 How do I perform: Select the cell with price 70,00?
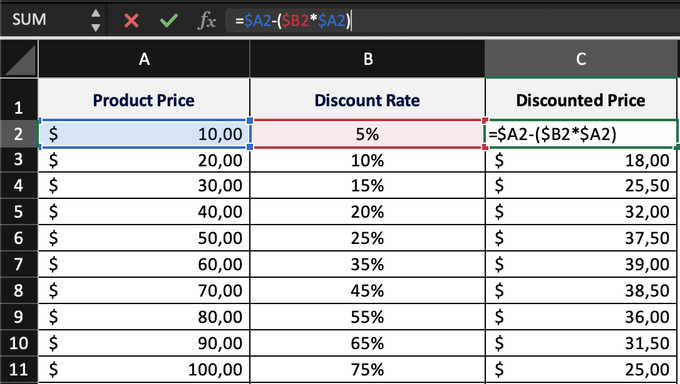tap(144, 290)
